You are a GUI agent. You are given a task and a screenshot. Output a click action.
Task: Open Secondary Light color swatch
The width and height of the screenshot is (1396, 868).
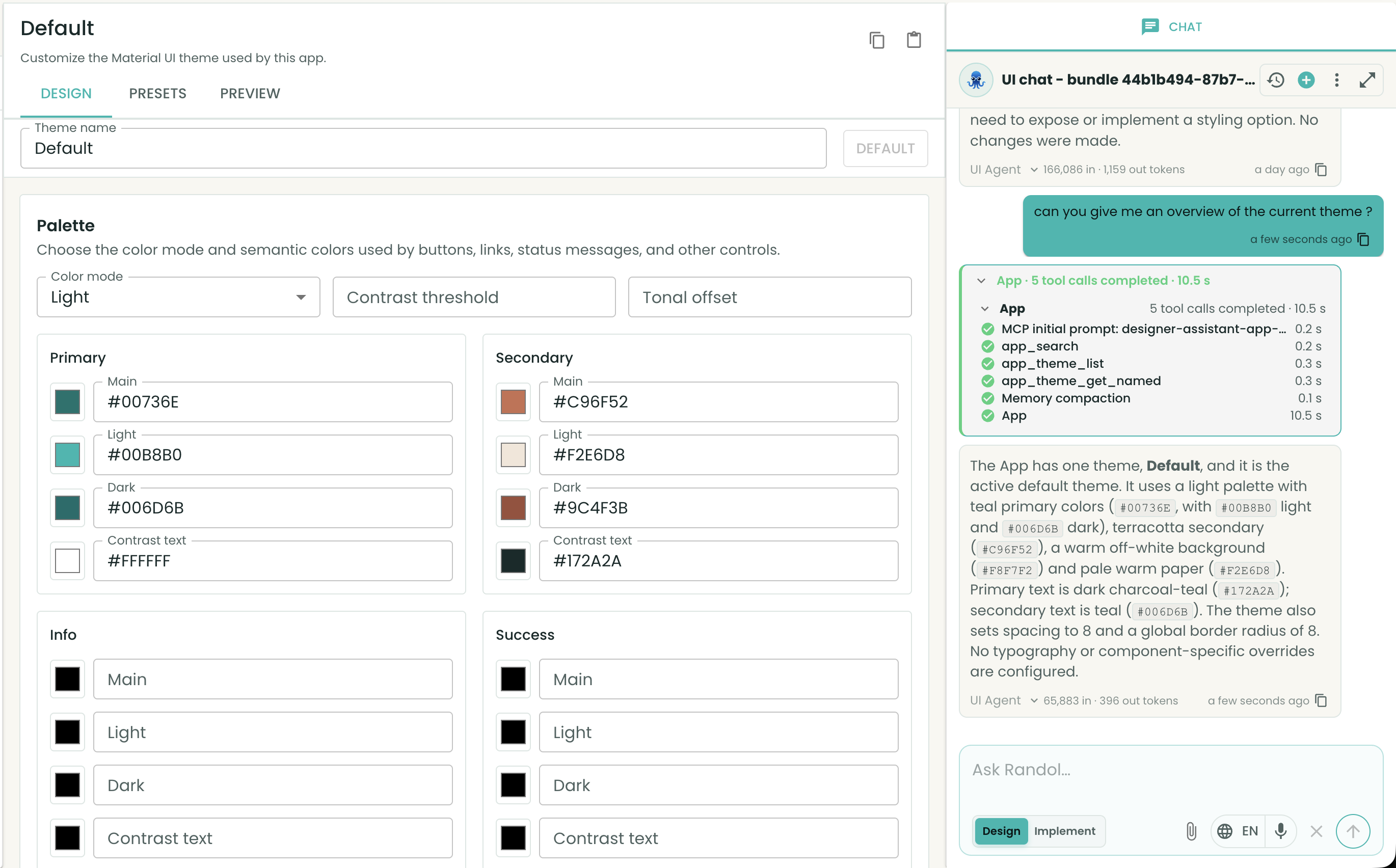click(x=513, y=455)
